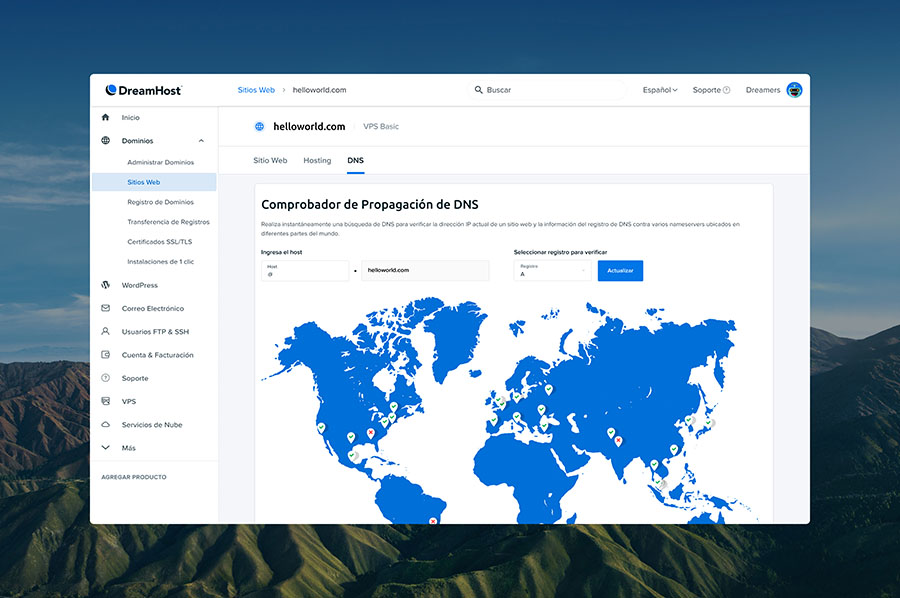Screen dimensions: 900x598
Task: Click the Correo Electrónico envelope icon
Action: click(x=106, y=308)
